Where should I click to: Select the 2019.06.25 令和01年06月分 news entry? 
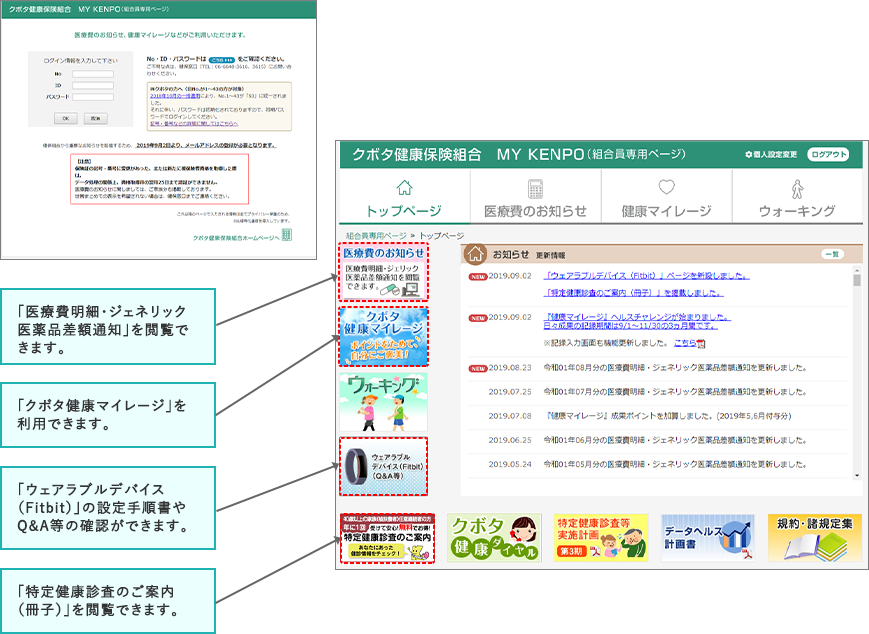(657, 440)
